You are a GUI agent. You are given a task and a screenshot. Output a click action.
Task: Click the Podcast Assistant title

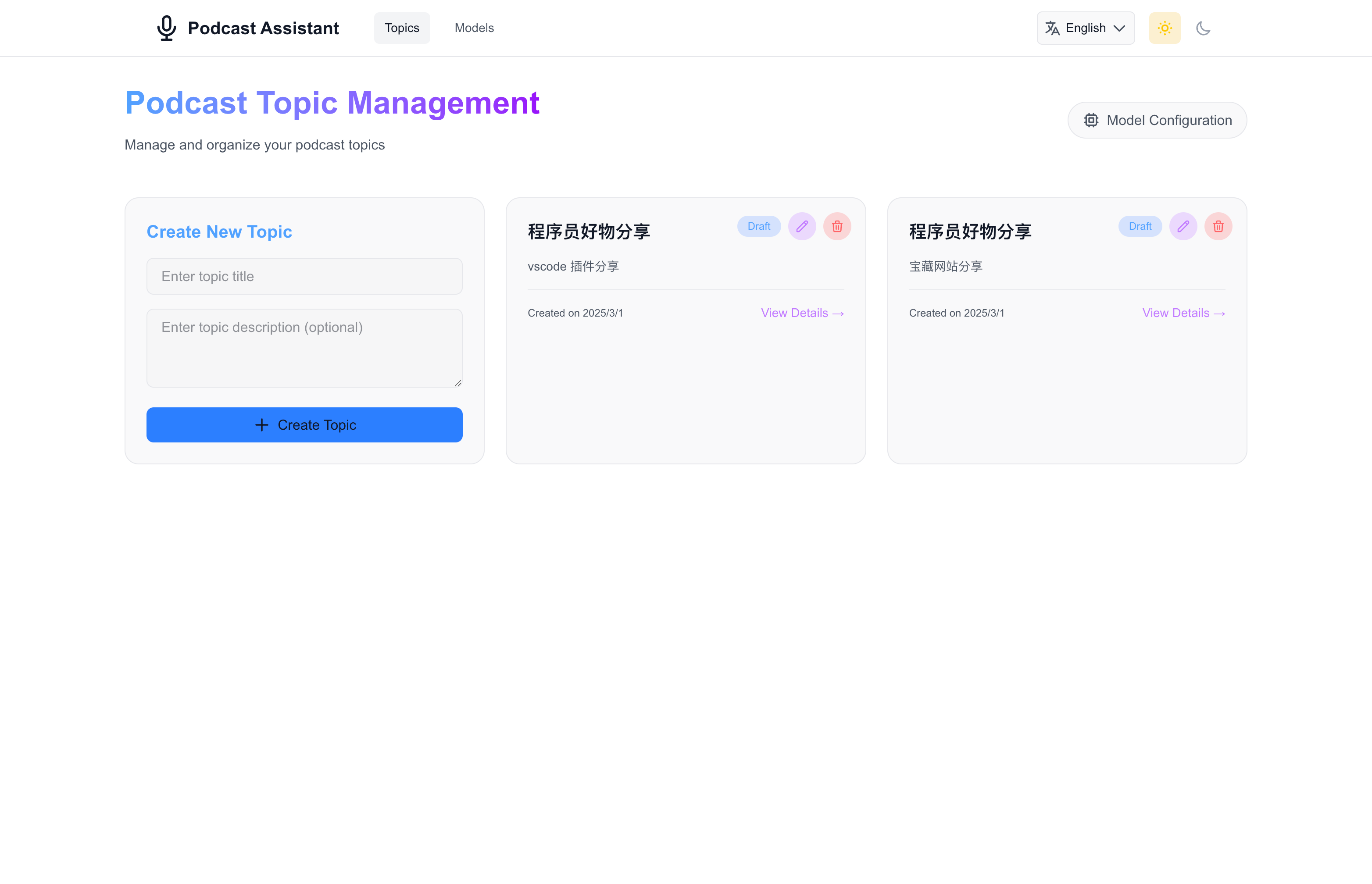pyautogui.click(x=263, y=28)
